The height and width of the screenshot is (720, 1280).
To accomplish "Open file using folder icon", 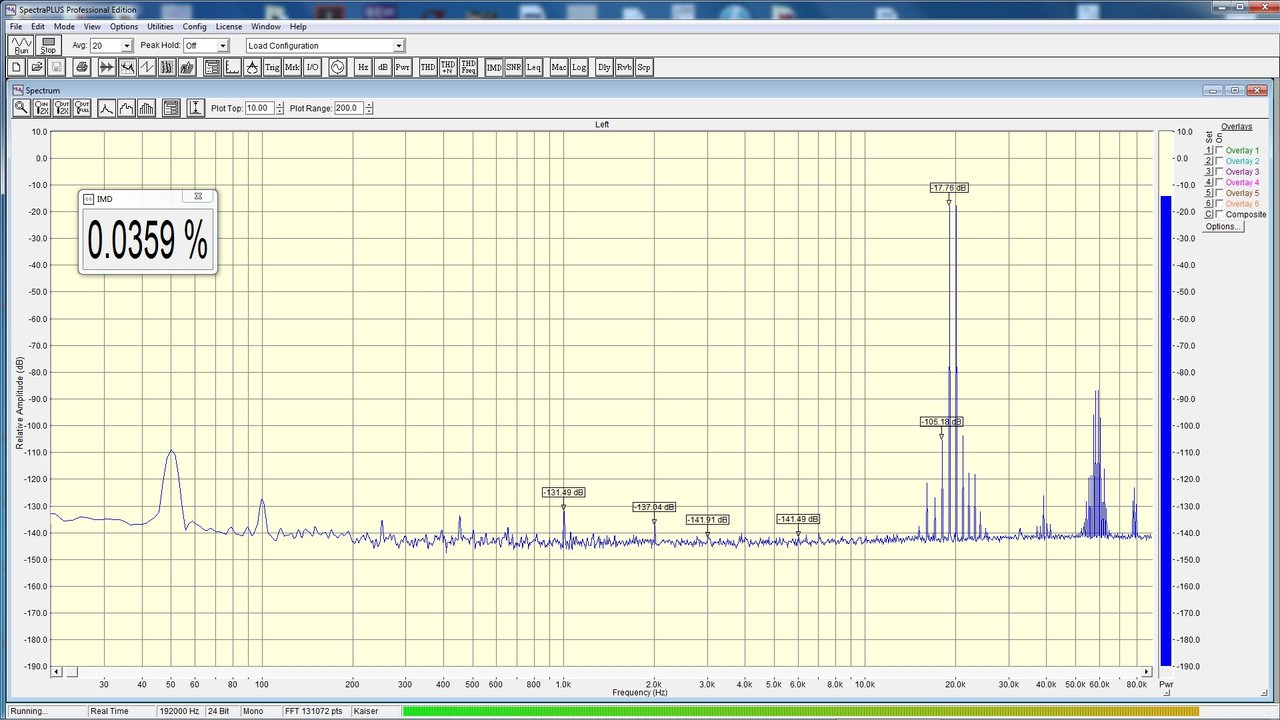I will point(36,67).
